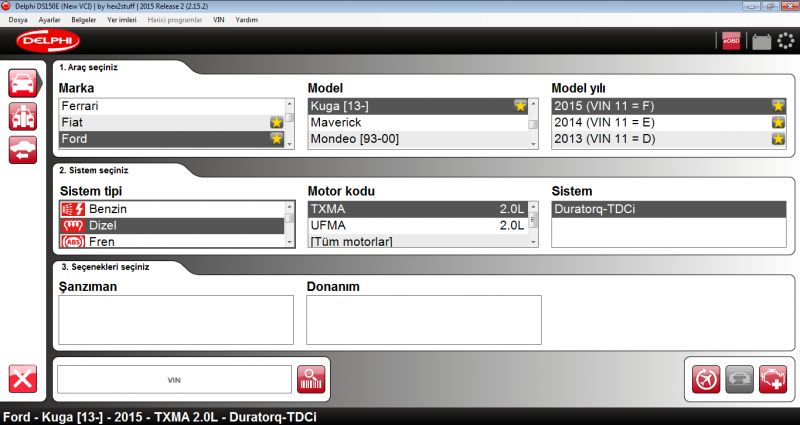
Task: Open the heavy duty vehicles icon in sidebar
Action: (x=22, y=116)
